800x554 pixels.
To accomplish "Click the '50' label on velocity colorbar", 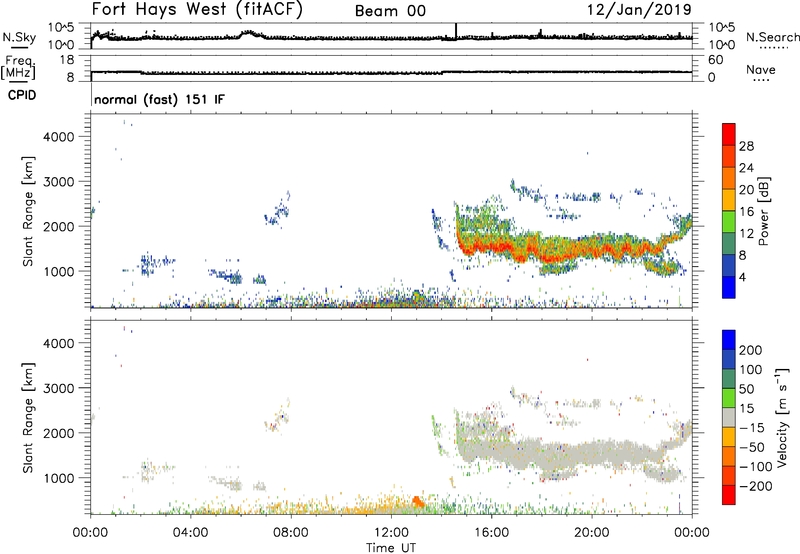I will (x=746, y=389).
